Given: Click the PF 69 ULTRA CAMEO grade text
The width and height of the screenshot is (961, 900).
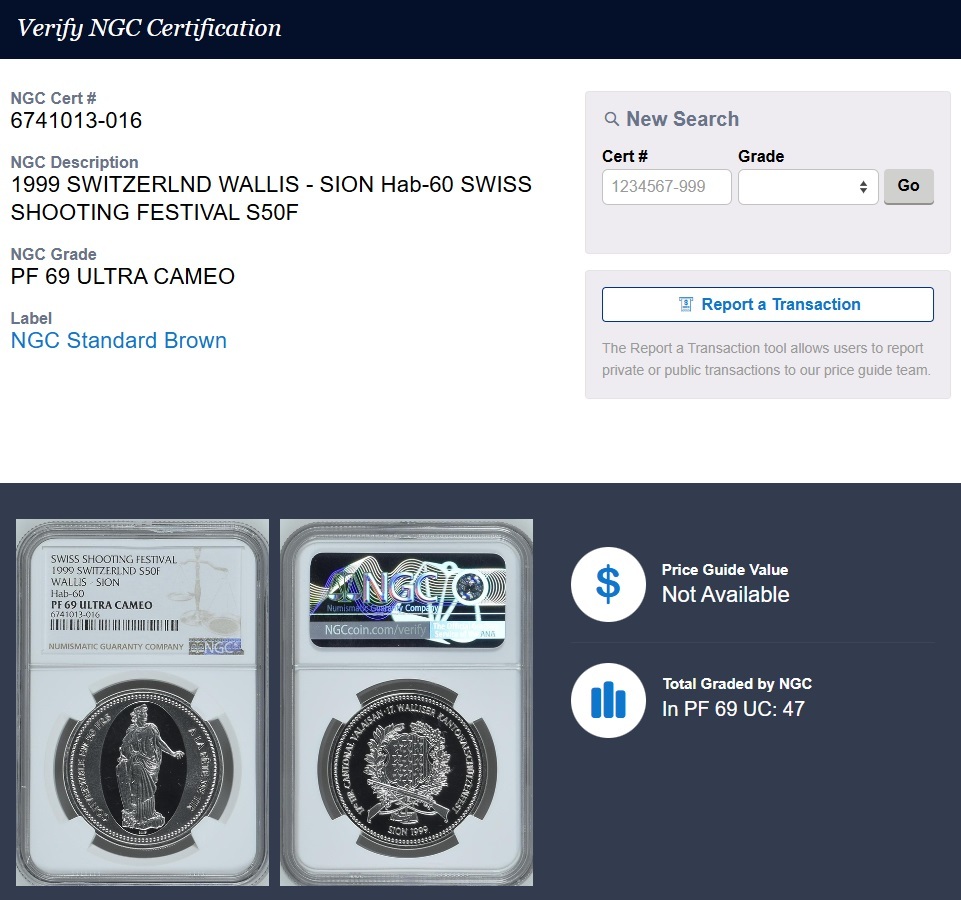Looking at the screenshot, I should point(123,276).
